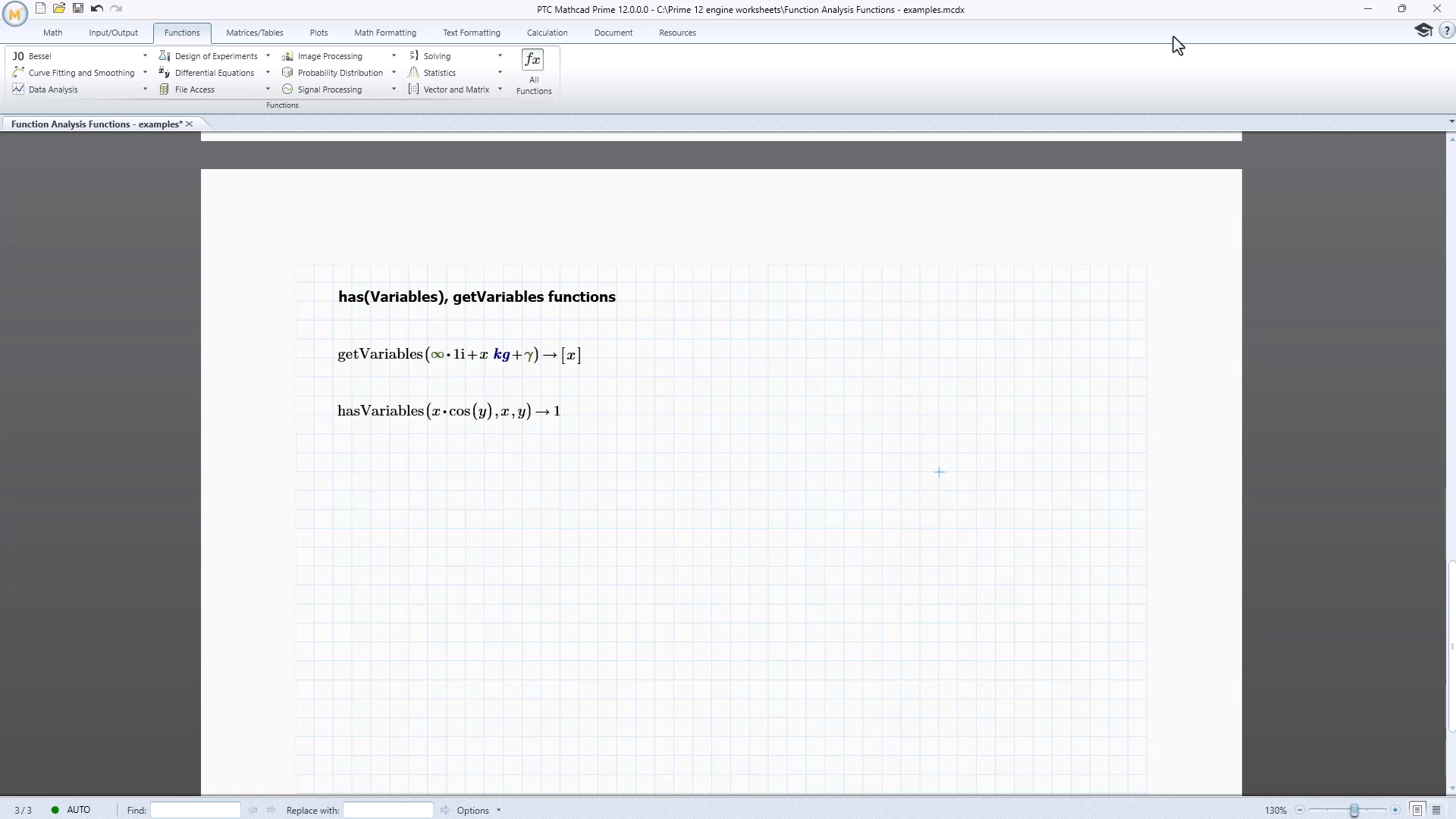Click the Design of Experiments flask icon

pos(164,56)
